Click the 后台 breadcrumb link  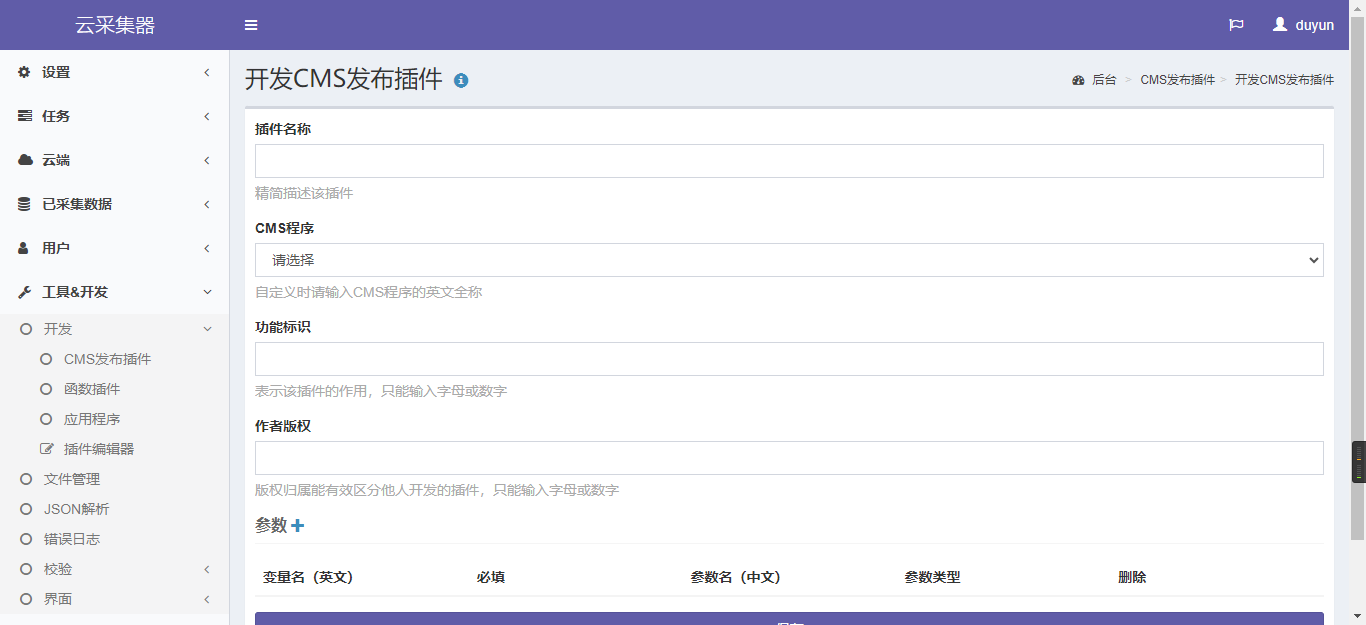1103,80
